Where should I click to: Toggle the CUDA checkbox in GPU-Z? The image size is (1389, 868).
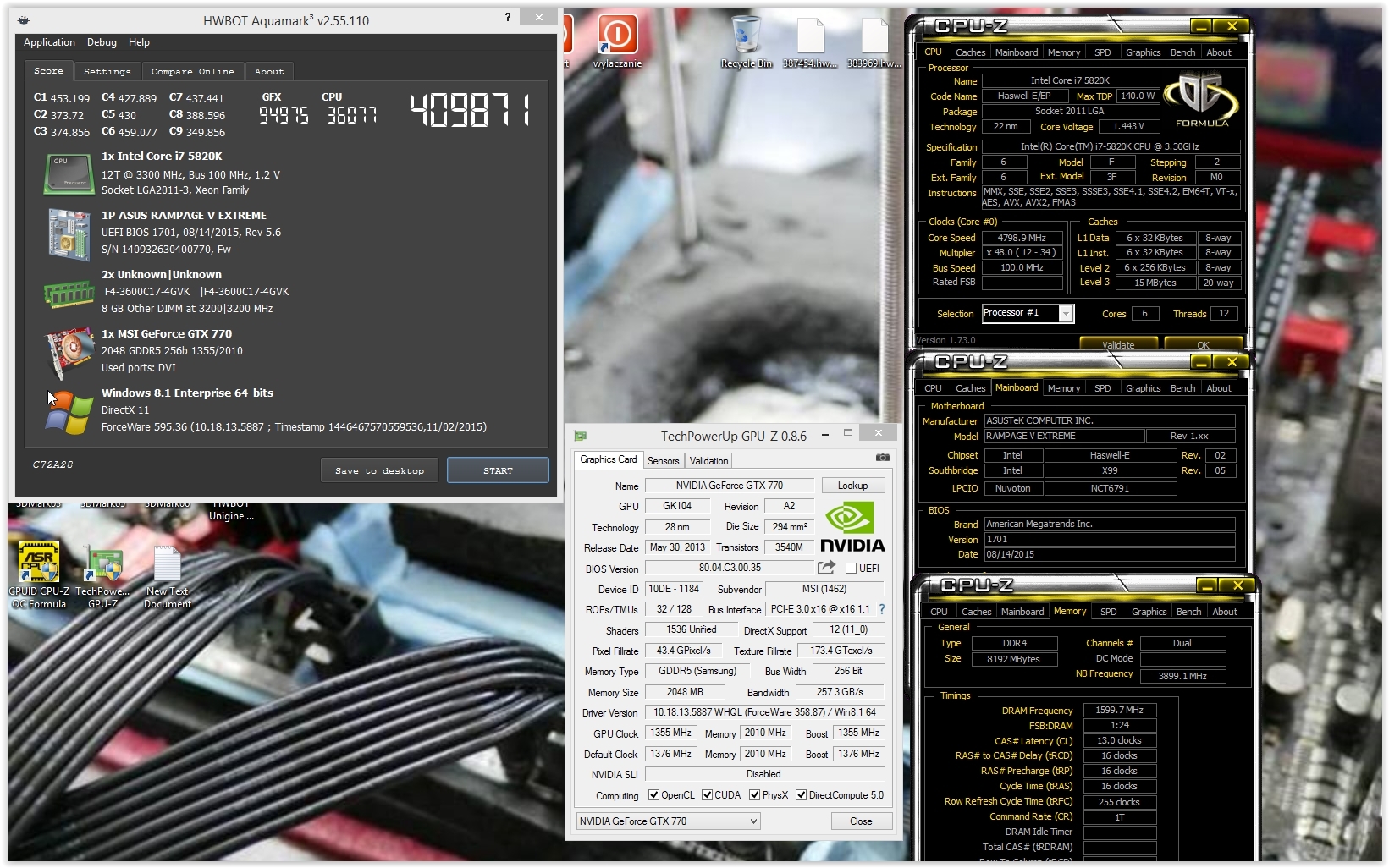[707, 795]
